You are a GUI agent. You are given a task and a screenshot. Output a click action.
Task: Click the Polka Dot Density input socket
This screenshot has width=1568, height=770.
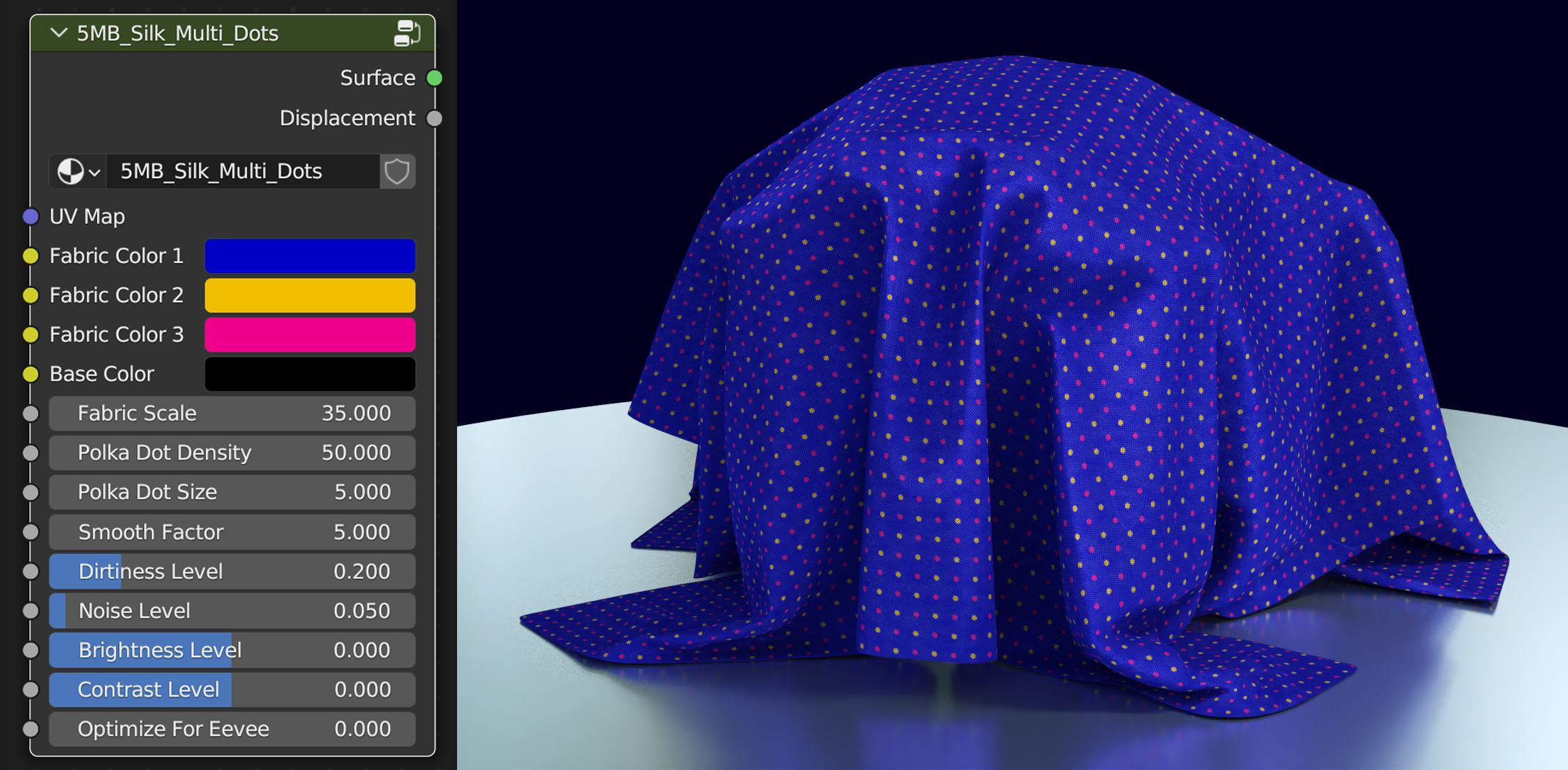point(30,453)
